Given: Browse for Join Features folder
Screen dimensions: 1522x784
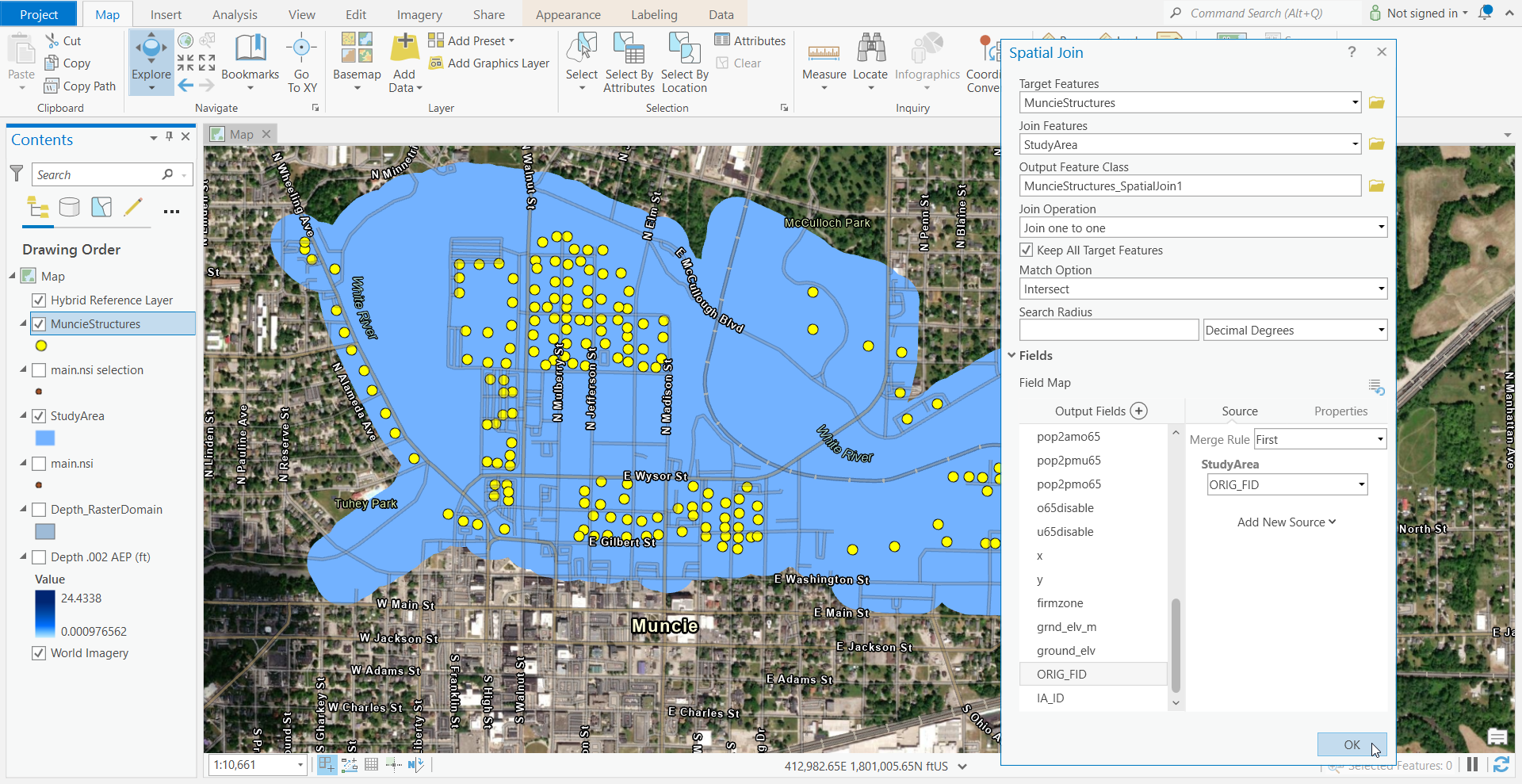Looking at the screenshot, I should point(1376,144).
